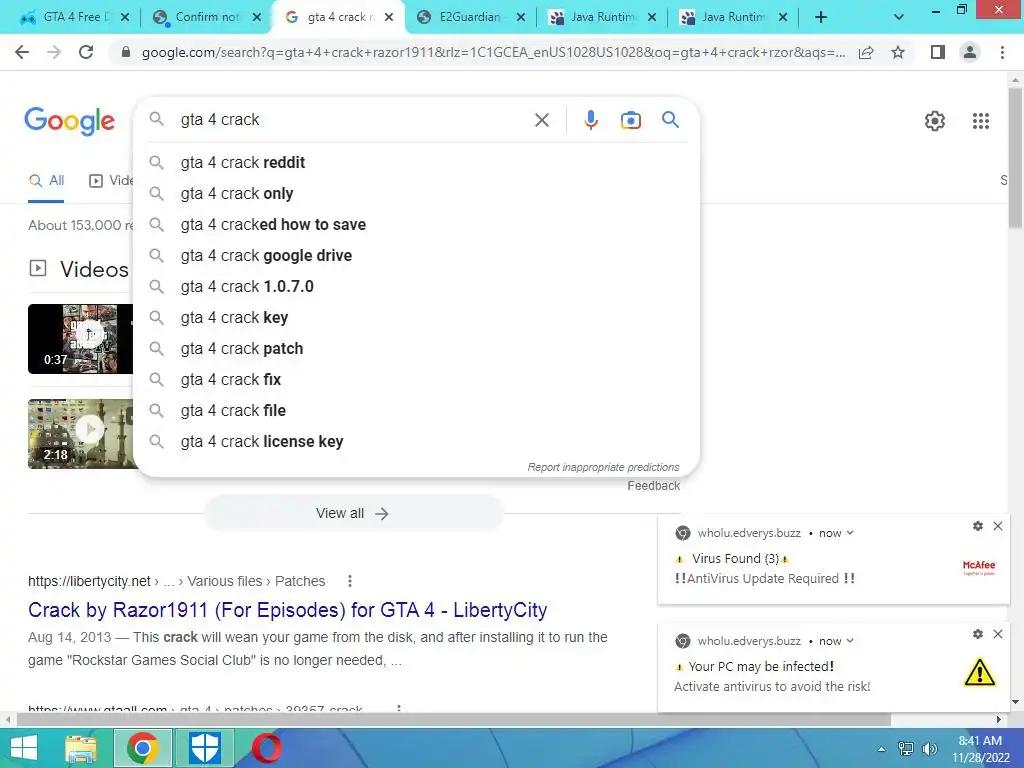Click the volume speaker tray icon
1024x768 pixels.
pyautogui.click(x=929, y=748)
